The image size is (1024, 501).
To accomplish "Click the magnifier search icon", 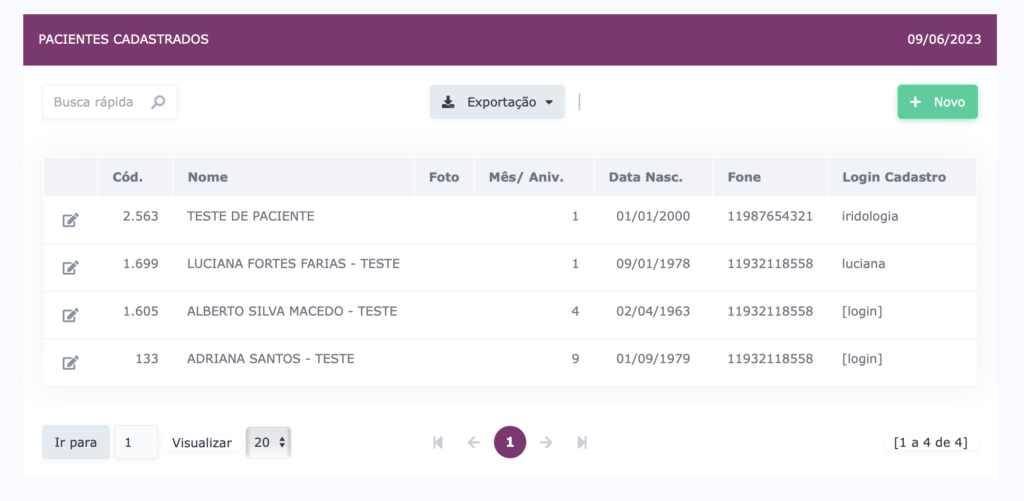I will (158, 102).
